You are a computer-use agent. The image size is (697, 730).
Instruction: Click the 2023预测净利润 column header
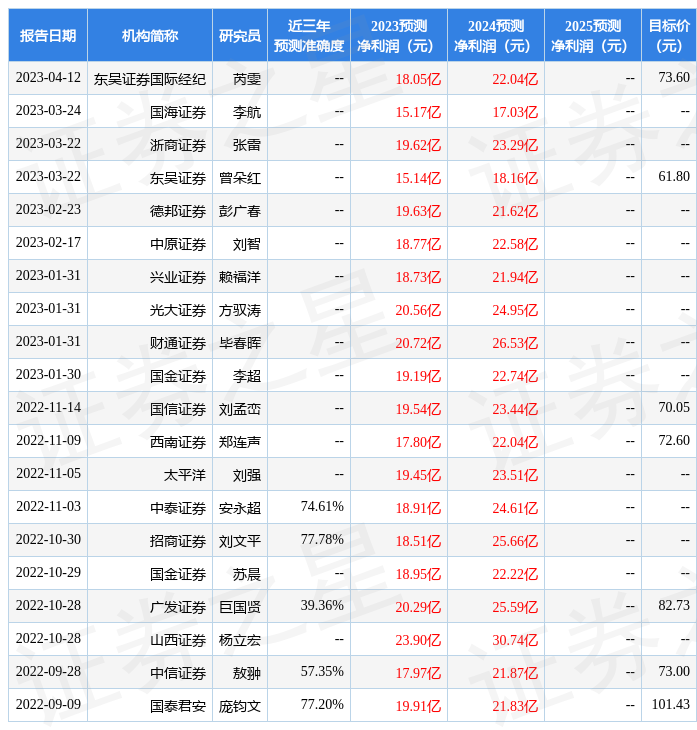[399, 35]
